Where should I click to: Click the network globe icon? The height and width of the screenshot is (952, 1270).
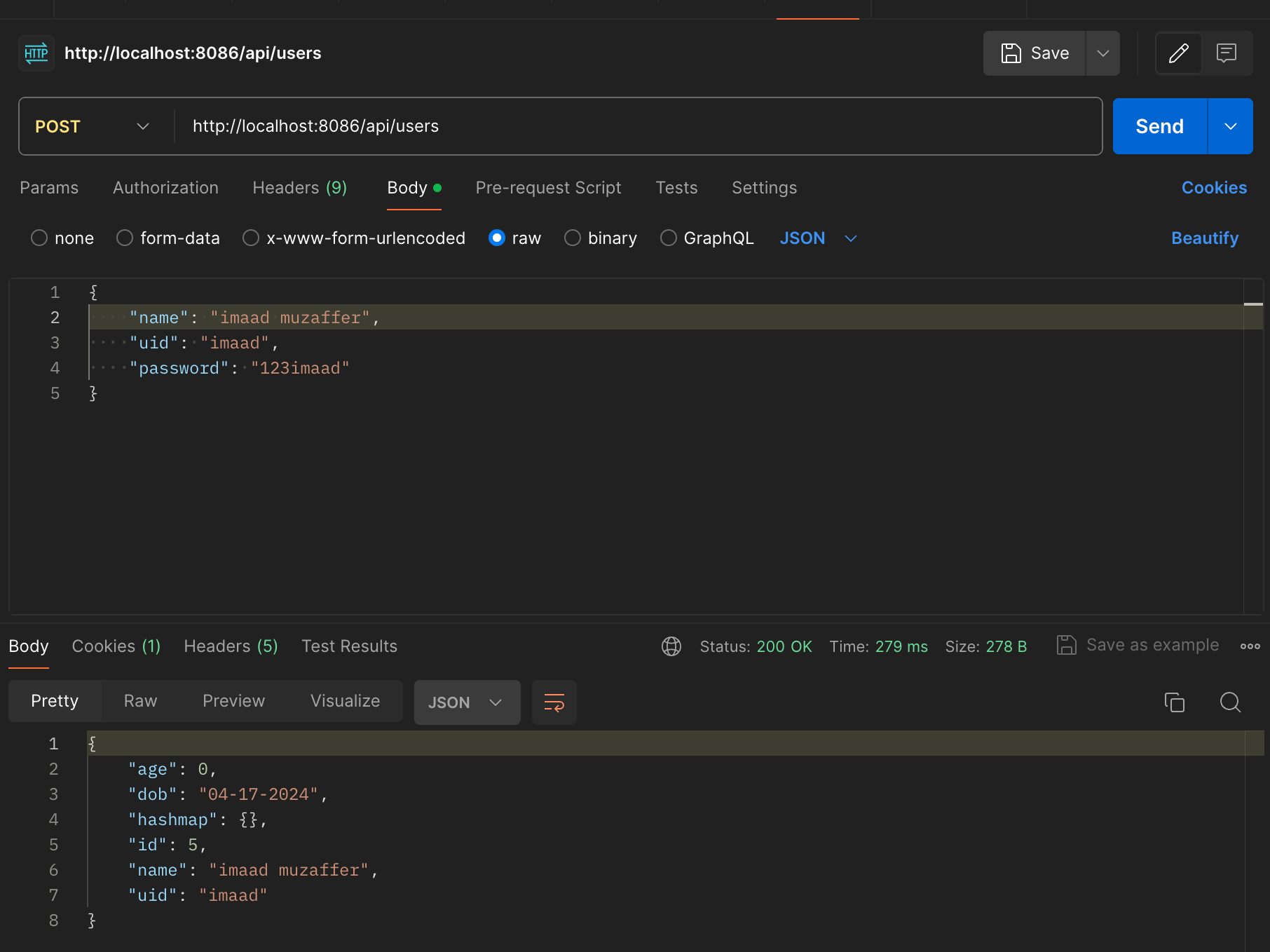click(x=671, y=646)
